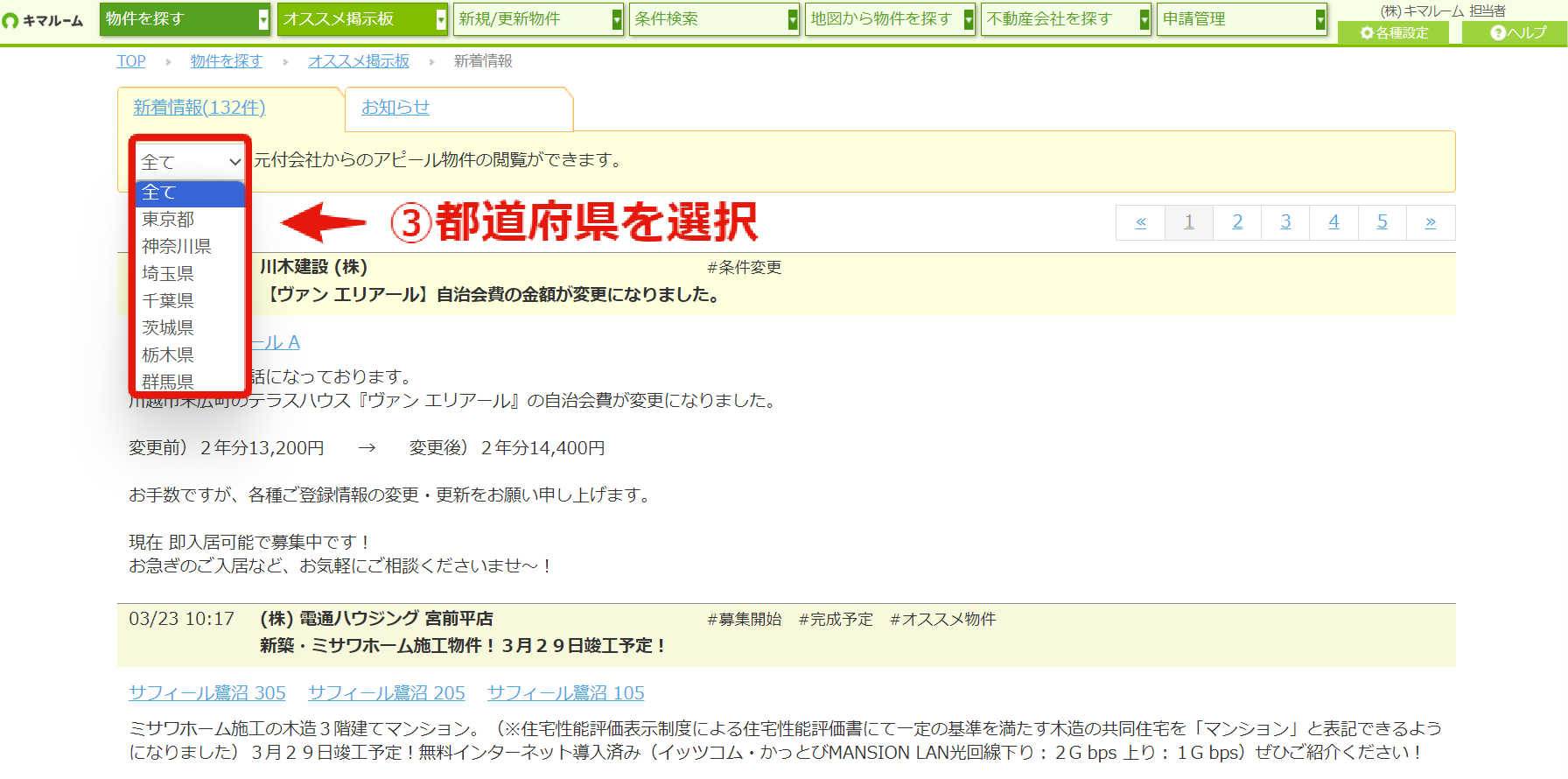Click the 新築・ミサワホーム施工物件 headline
Screen dimensions: 1568x779
coord(465,646)
